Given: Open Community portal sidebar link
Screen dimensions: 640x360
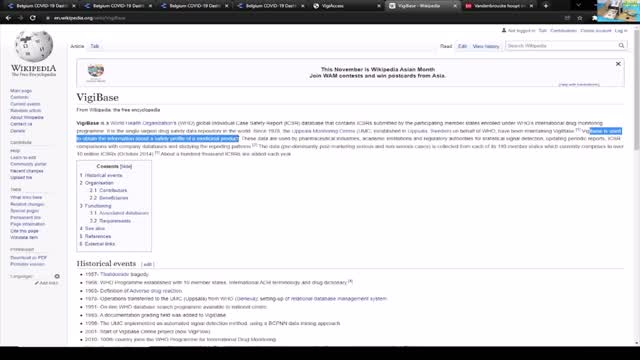Looking at the screenshot, I should pyautogui.click(x=28, y=164).
